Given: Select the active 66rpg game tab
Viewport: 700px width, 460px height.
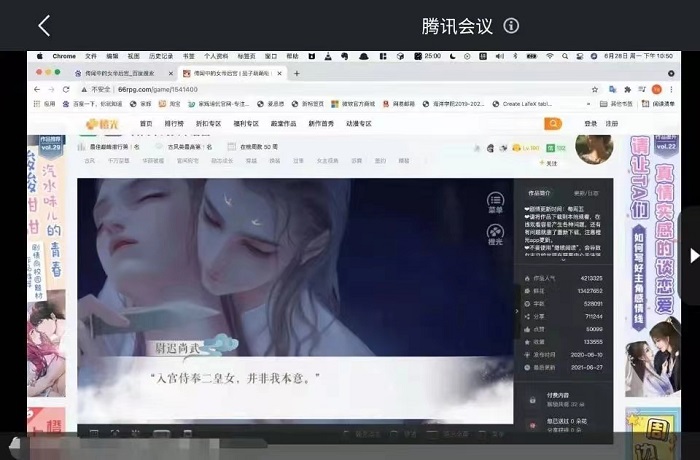Looking at the screenshot, I should pyautogui.click(x=232, y=73).
